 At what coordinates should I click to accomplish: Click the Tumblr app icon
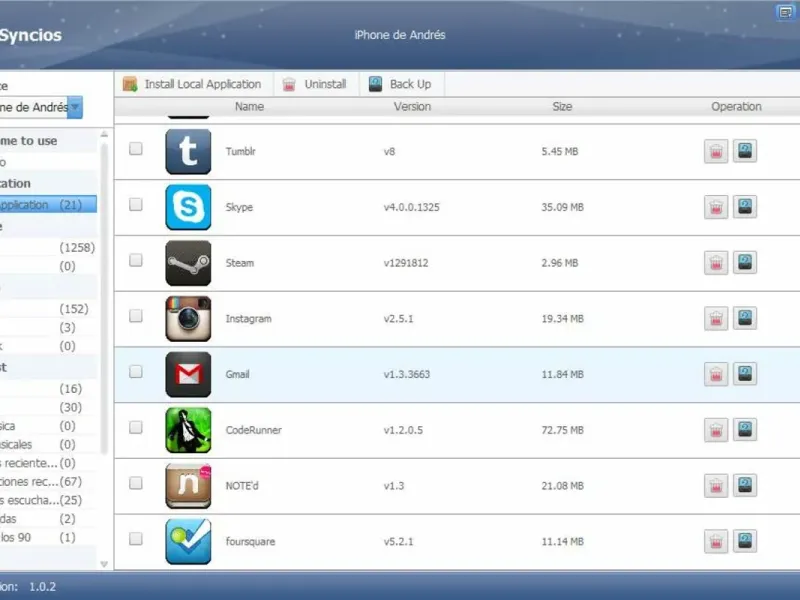click(188, 152)
